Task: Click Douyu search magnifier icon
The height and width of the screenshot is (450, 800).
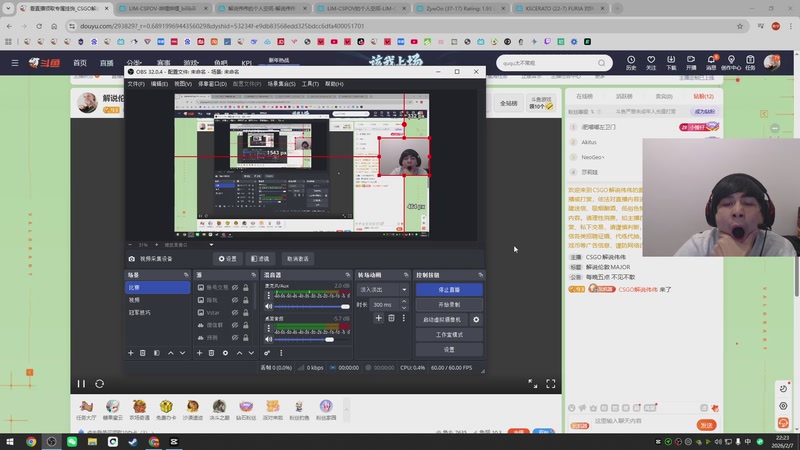Action: coord(602,63)
